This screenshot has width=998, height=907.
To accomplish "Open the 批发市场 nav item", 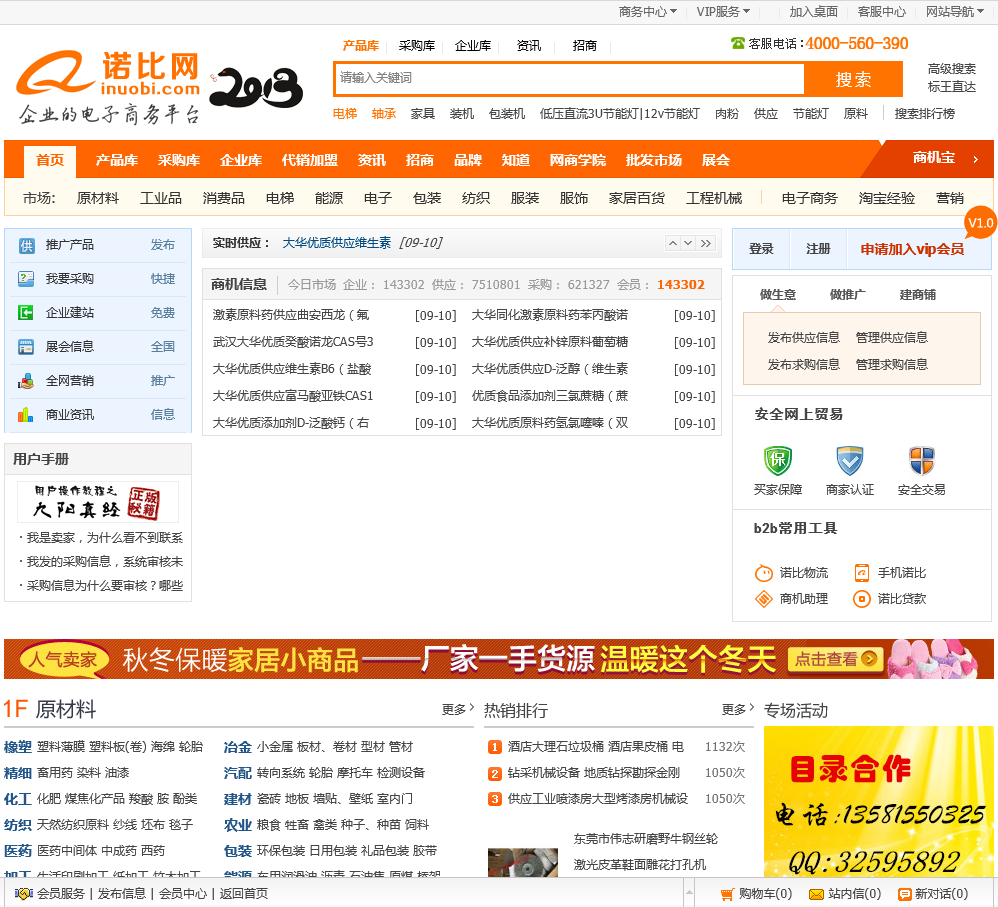I will [654, 160].
